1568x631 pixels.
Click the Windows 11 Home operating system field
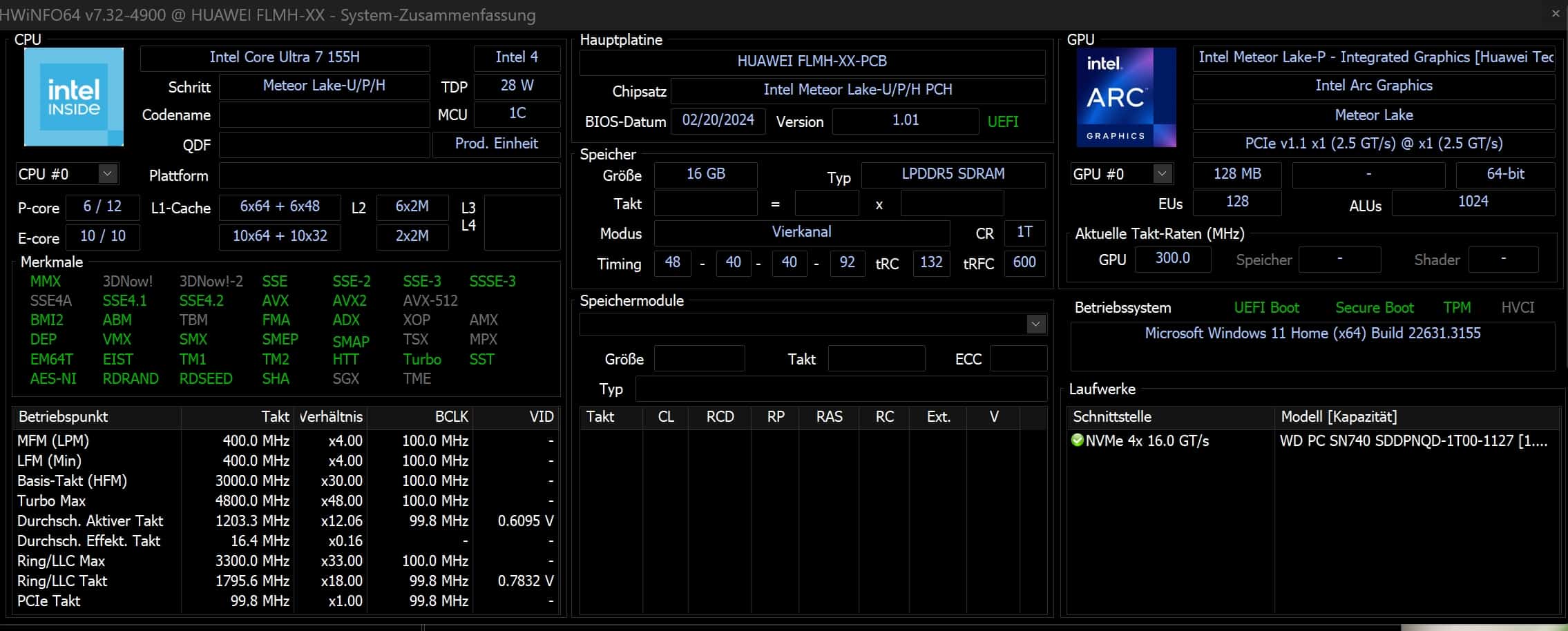(1312, 333)
